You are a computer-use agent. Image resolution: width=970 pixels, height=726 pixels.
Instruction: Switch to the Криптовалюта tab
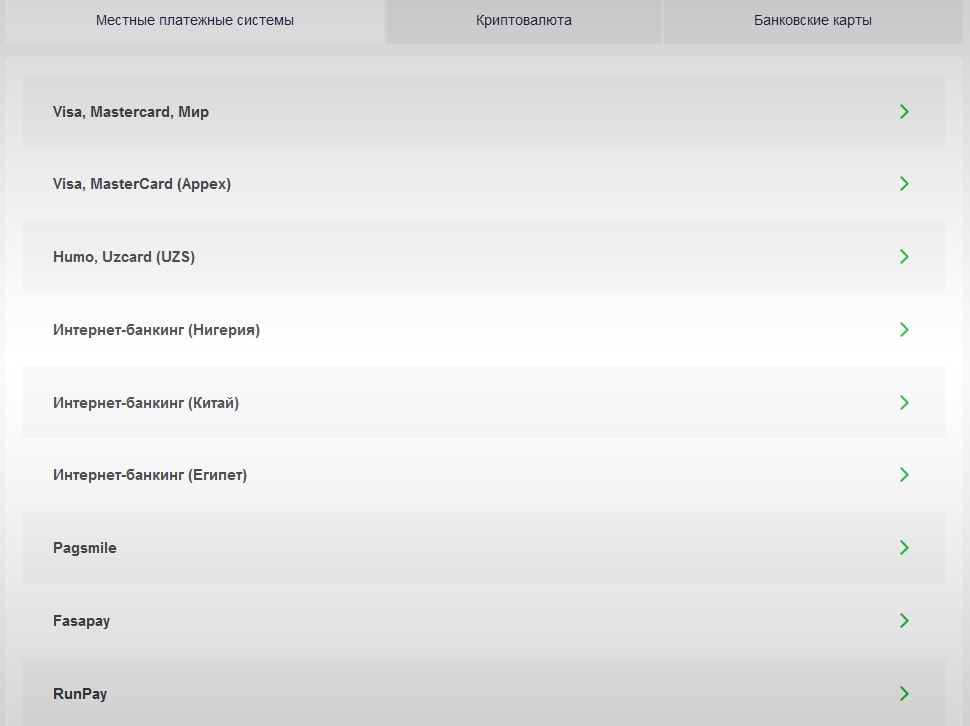click(524, 20)
